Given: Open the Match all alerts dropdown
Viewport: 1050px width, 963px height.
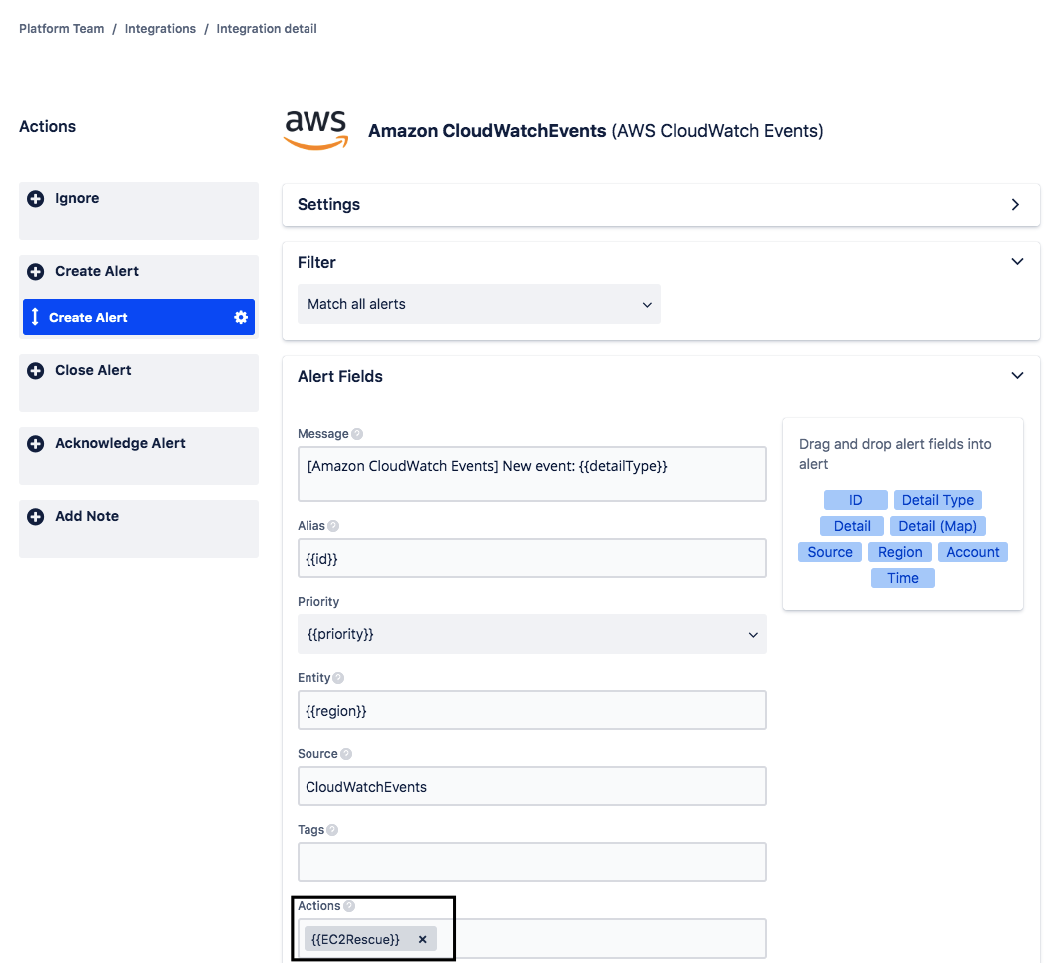Looking at the screenshot, I should (479, 305).
